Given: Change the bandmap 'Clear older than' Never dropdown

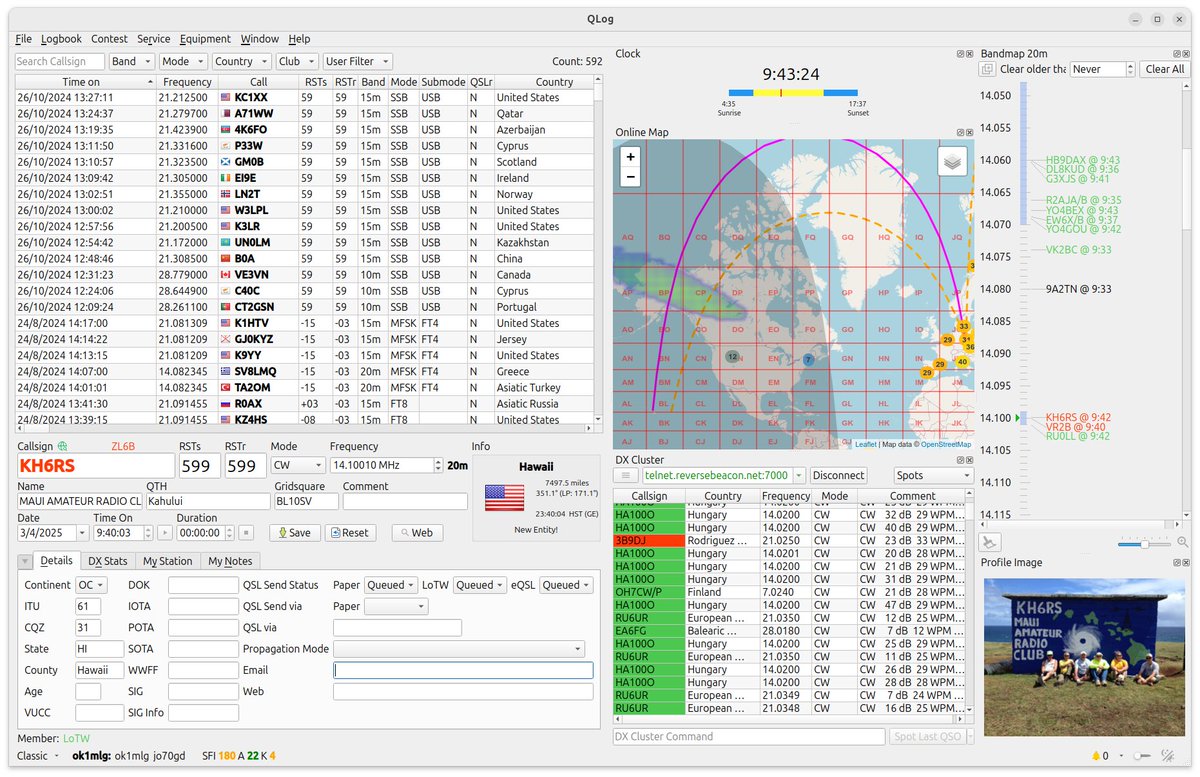Looking at the screenshot, I should click(1101, 69).
